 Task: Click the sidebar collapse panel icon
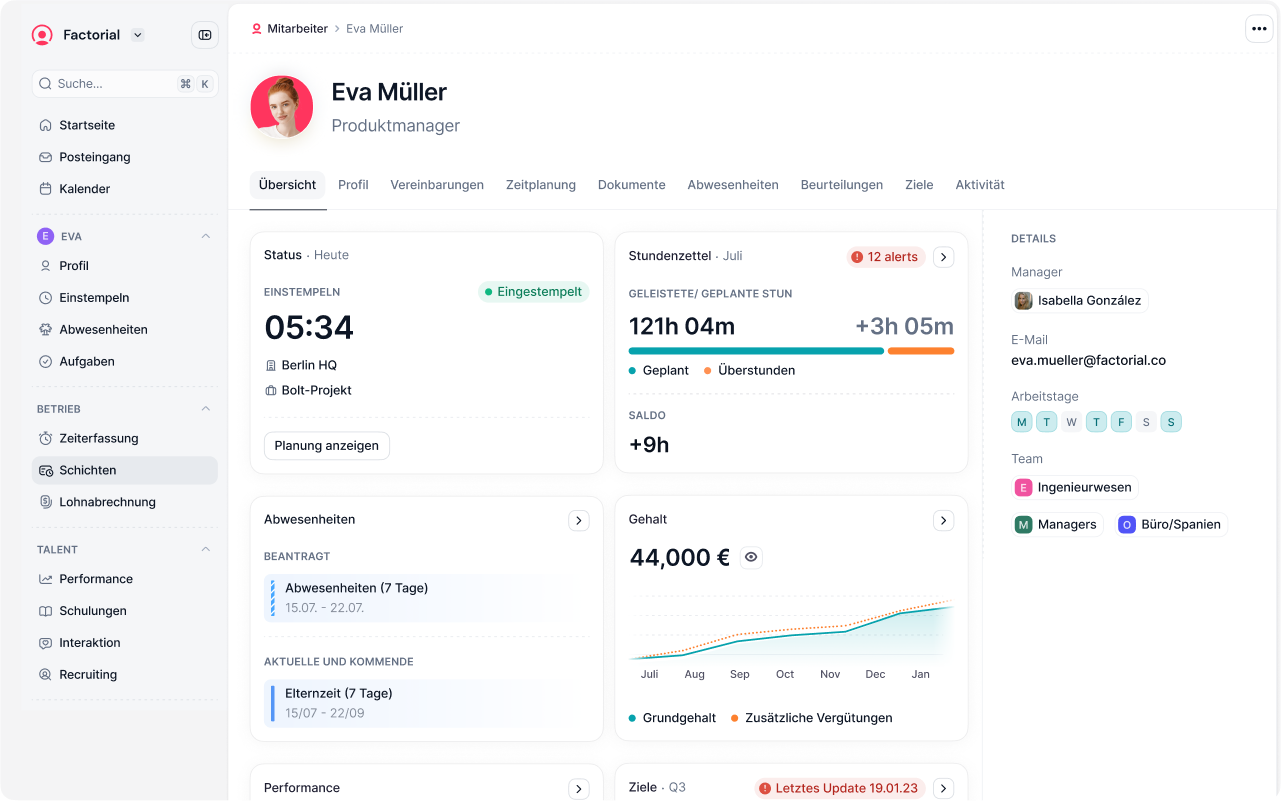(205, 35)
